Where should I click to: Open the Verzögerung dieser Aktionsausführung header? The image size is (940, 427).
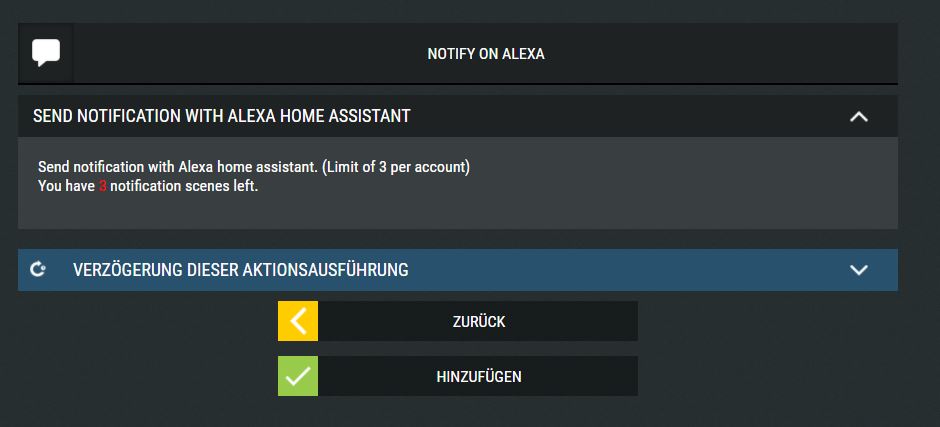pyautogui.click(x=458, y=270)
